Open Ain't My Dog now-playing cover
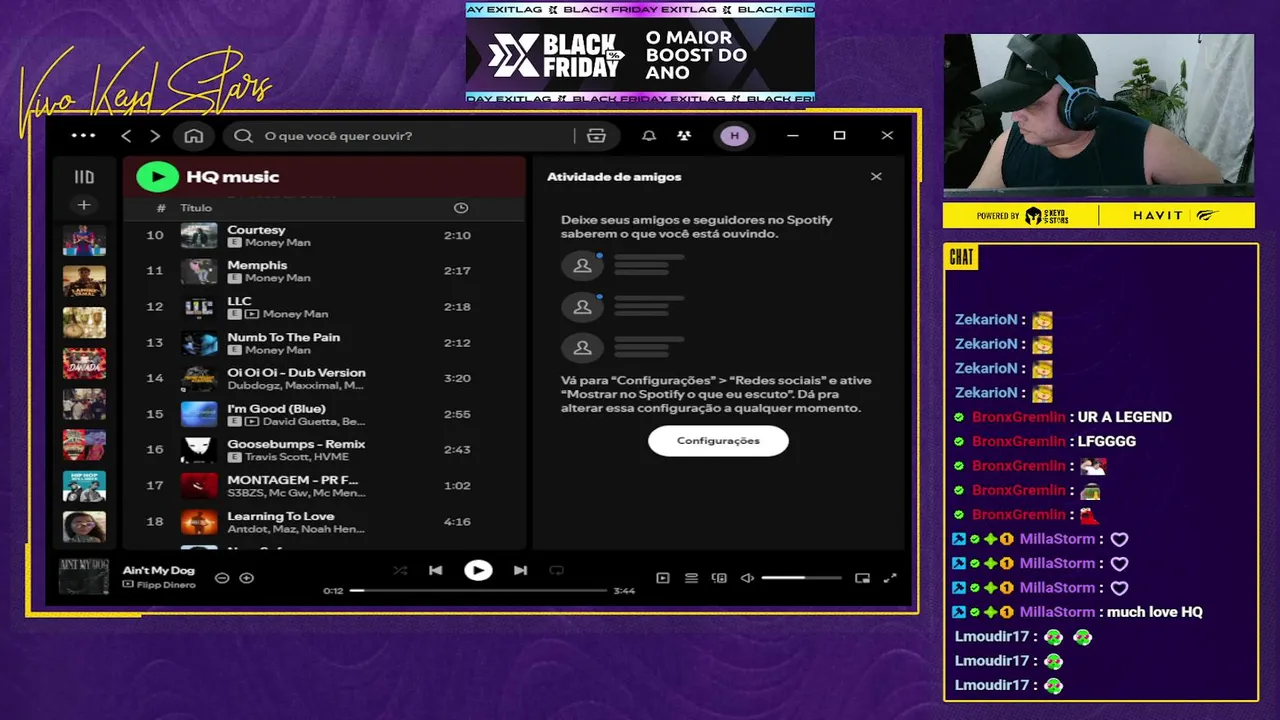This screenshot has height=720, width=1280. 84,577
